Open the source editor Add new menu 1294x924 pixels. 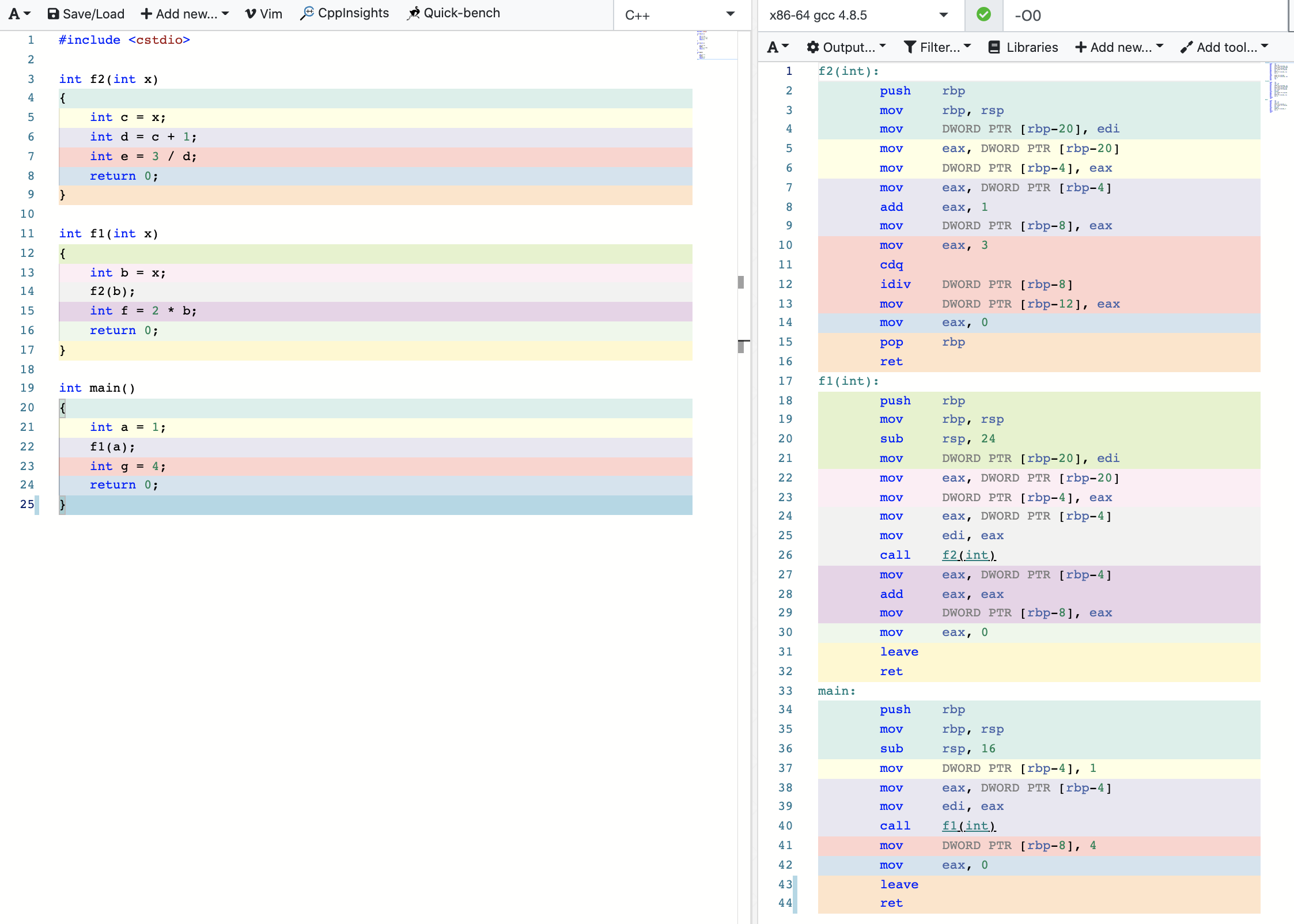click(185, 13)
